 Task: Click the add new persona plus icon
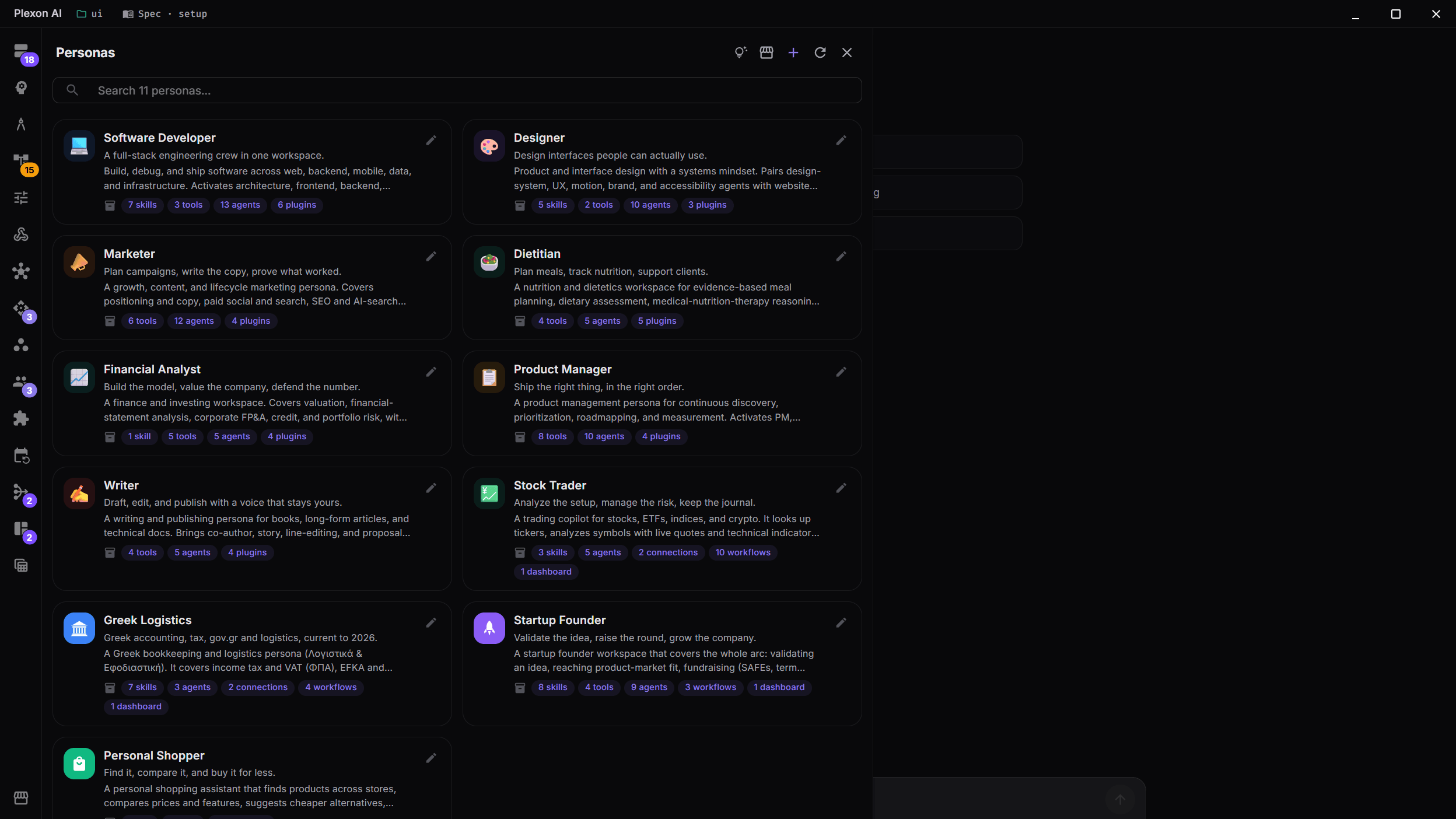tap(793, 52)
